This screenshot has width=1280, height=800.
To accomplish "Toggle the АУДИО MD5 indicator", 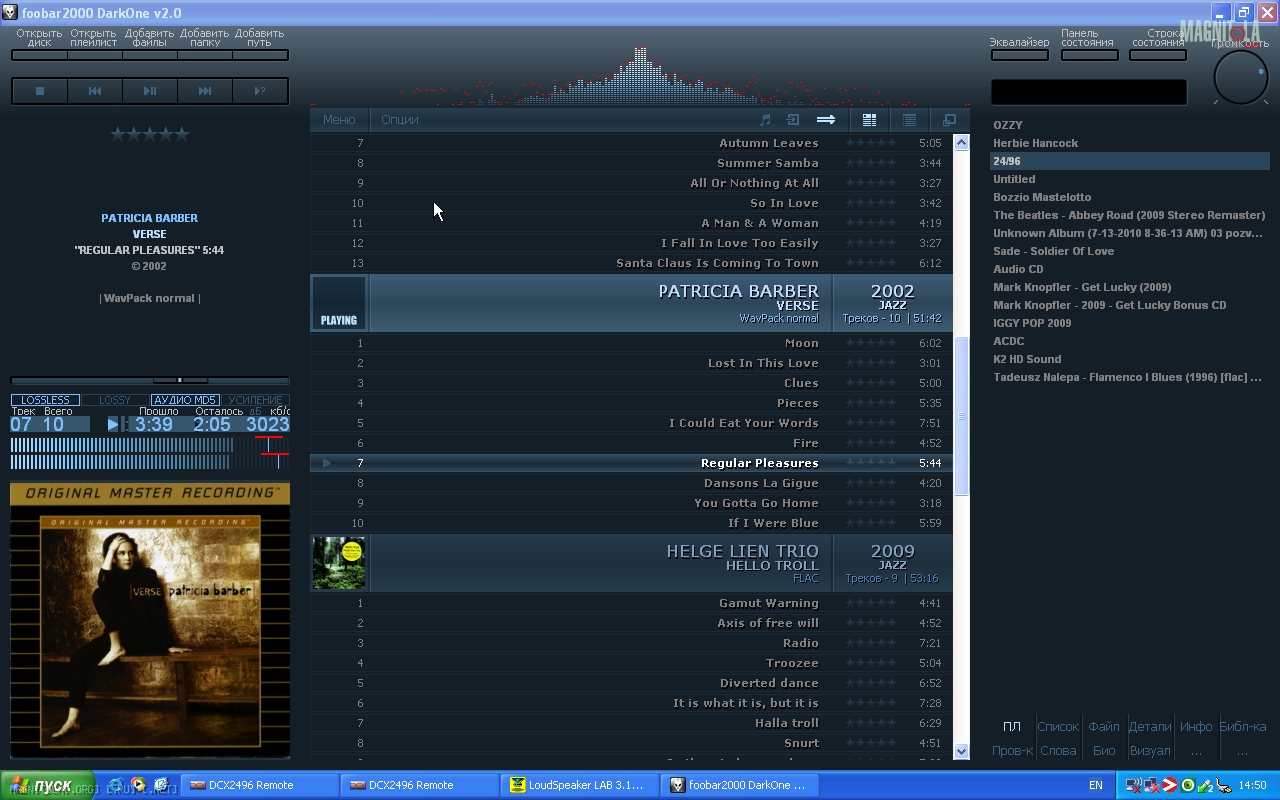I will click(x=185, y=400).
